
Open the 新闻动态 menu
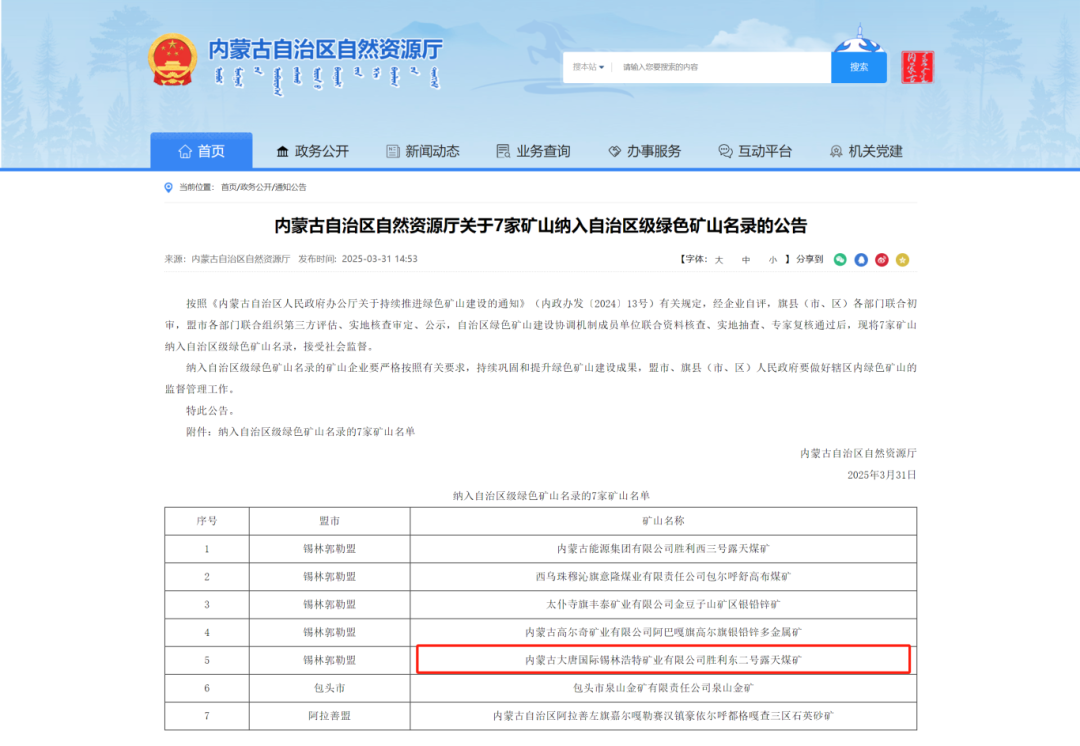click(423, 151)
